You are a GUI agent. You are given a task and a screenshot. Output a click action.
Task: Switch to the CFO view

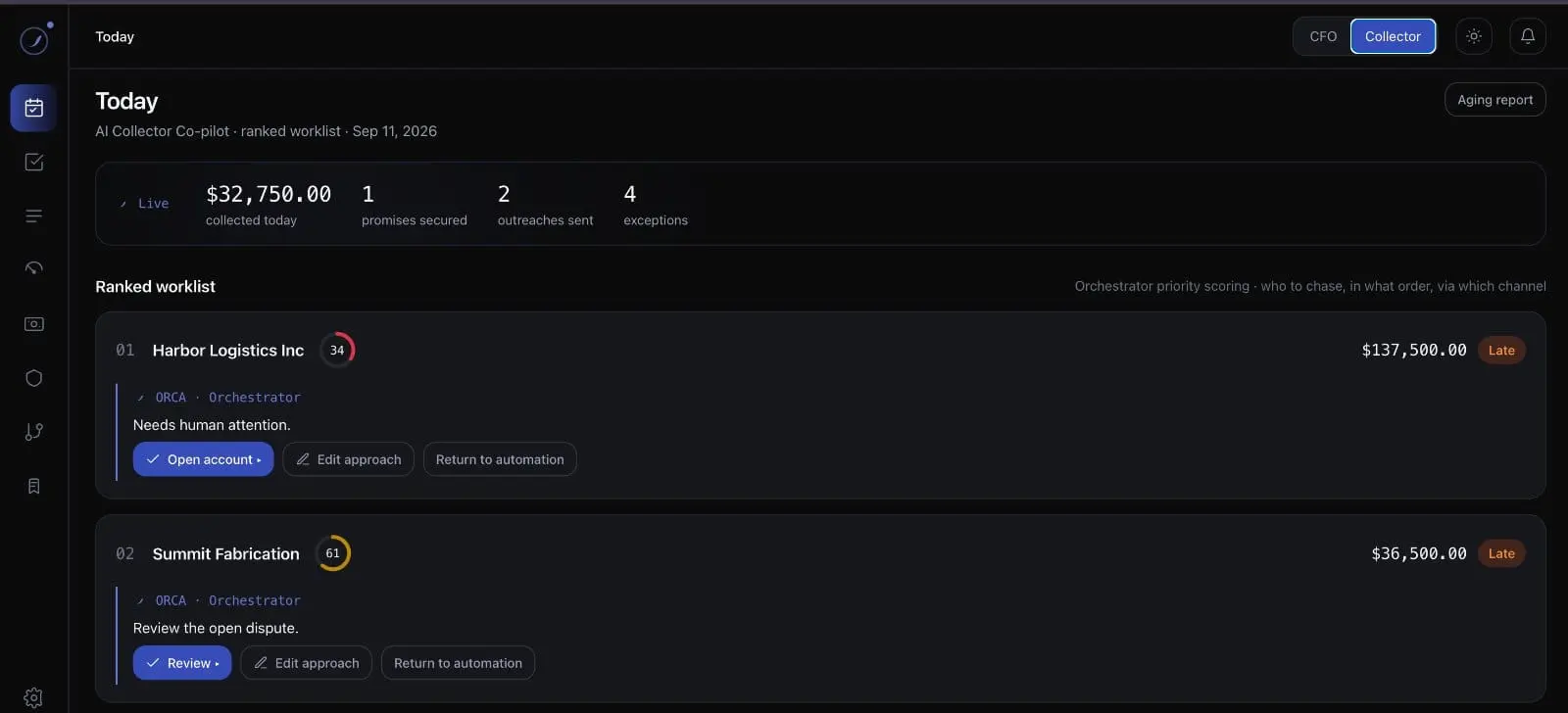(x=1323, y=36)
